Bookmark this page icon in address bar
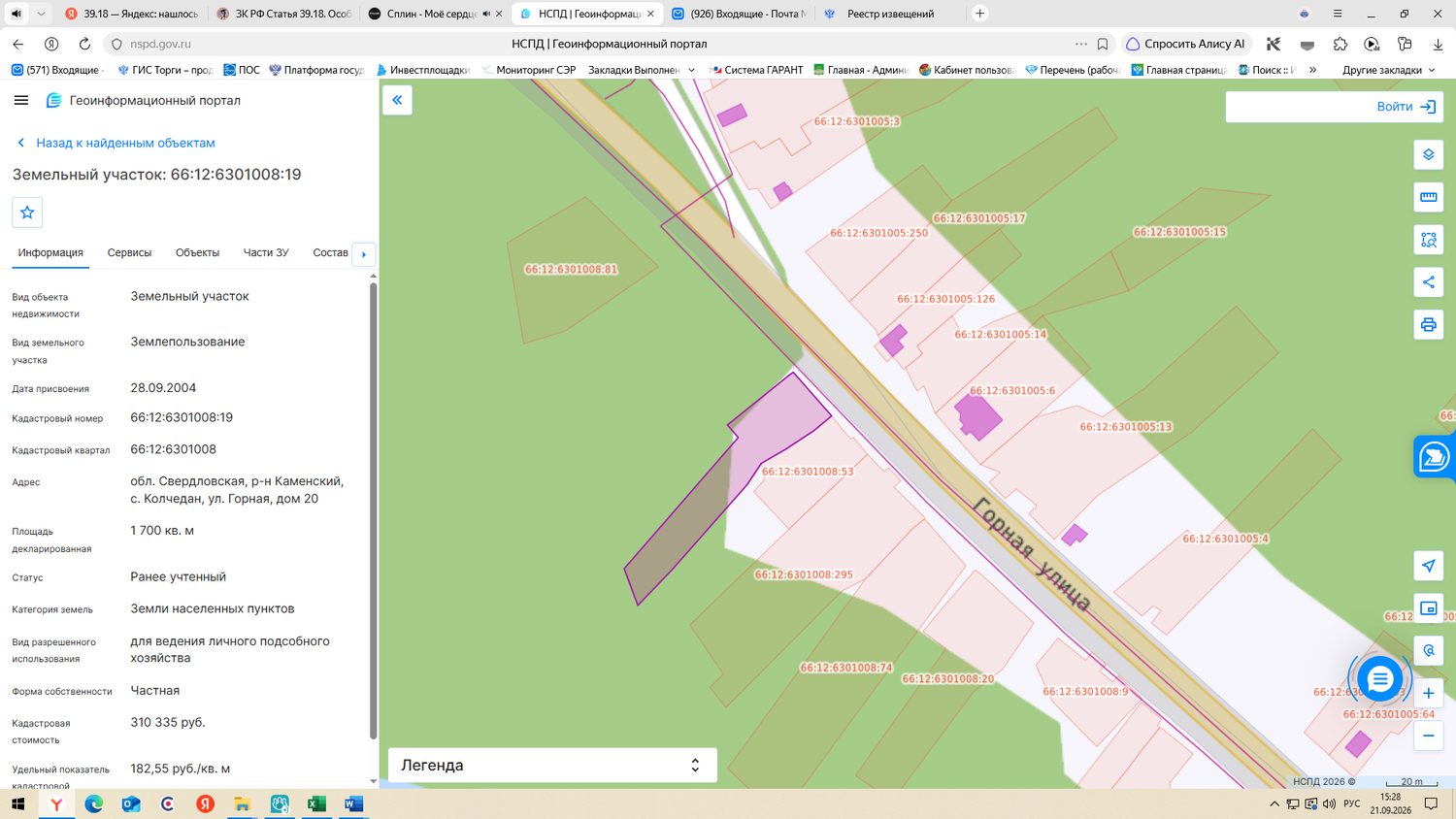Viewport: 1456px width, 819px height. [x=1103, y=44]
